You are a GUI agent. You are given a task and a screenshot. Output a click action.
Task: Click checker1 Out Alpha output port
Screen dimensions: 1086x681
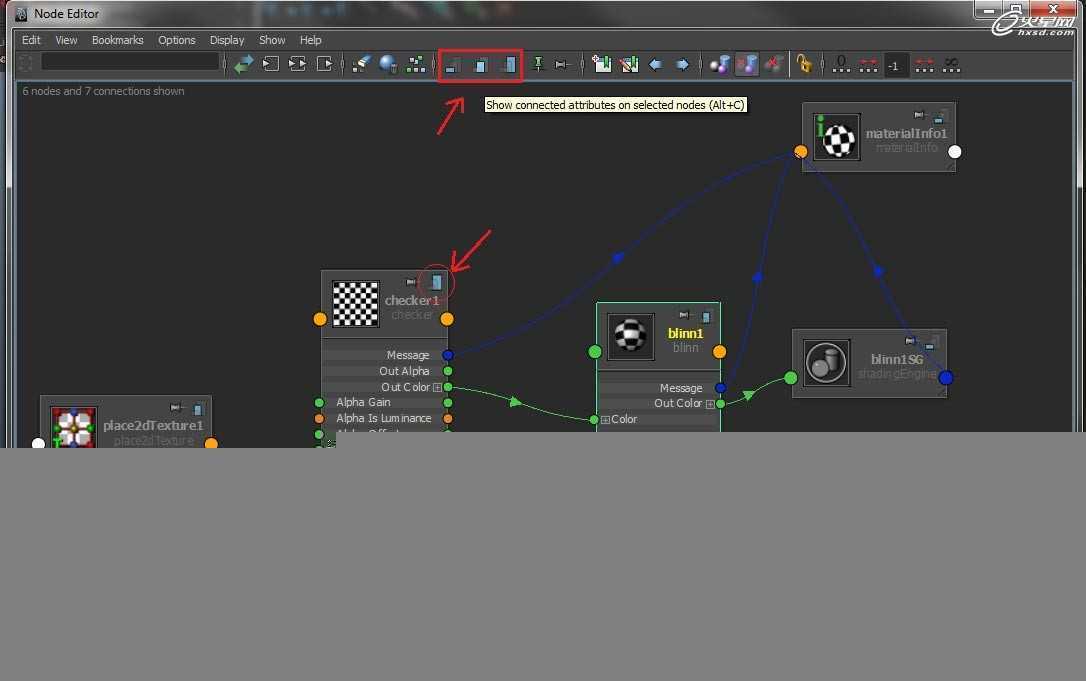(448, 371)
